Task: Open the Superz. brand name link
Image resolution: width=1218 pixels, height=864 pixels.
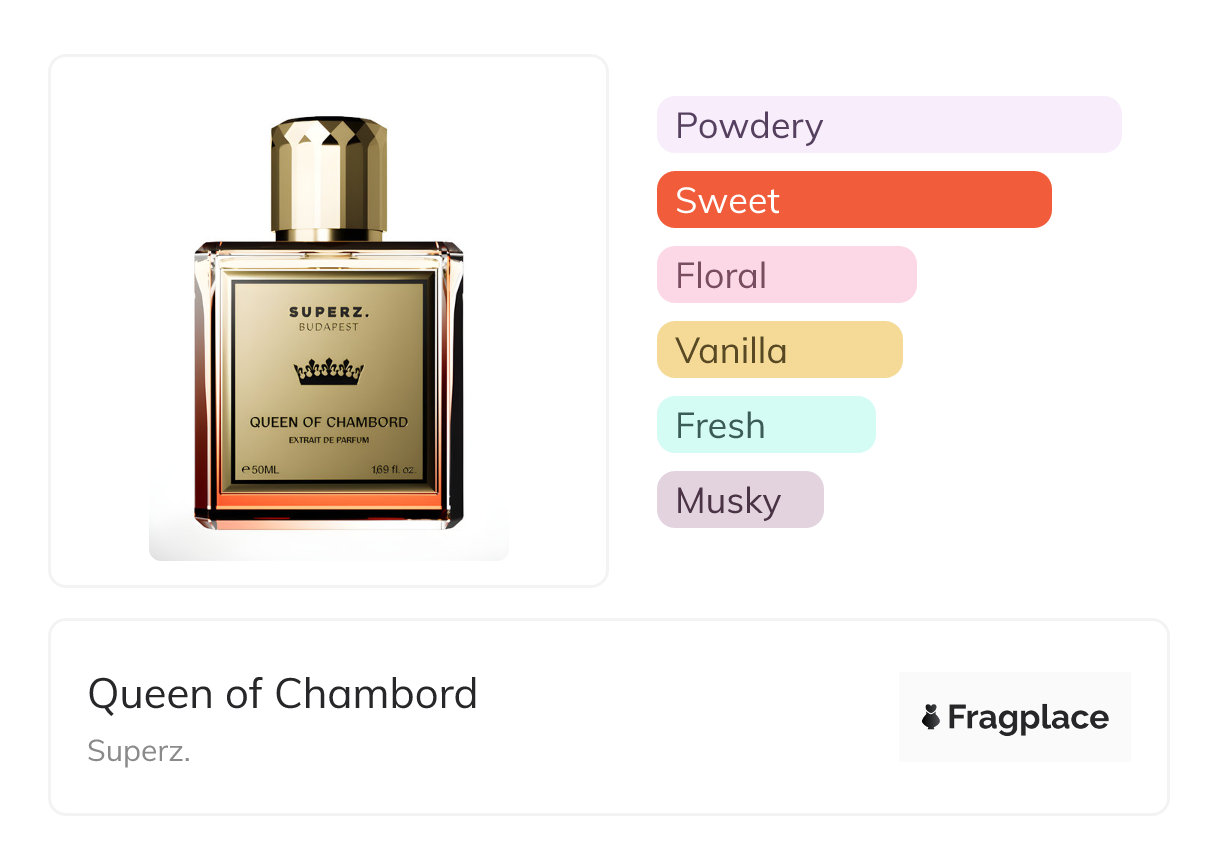Action: 139,751
